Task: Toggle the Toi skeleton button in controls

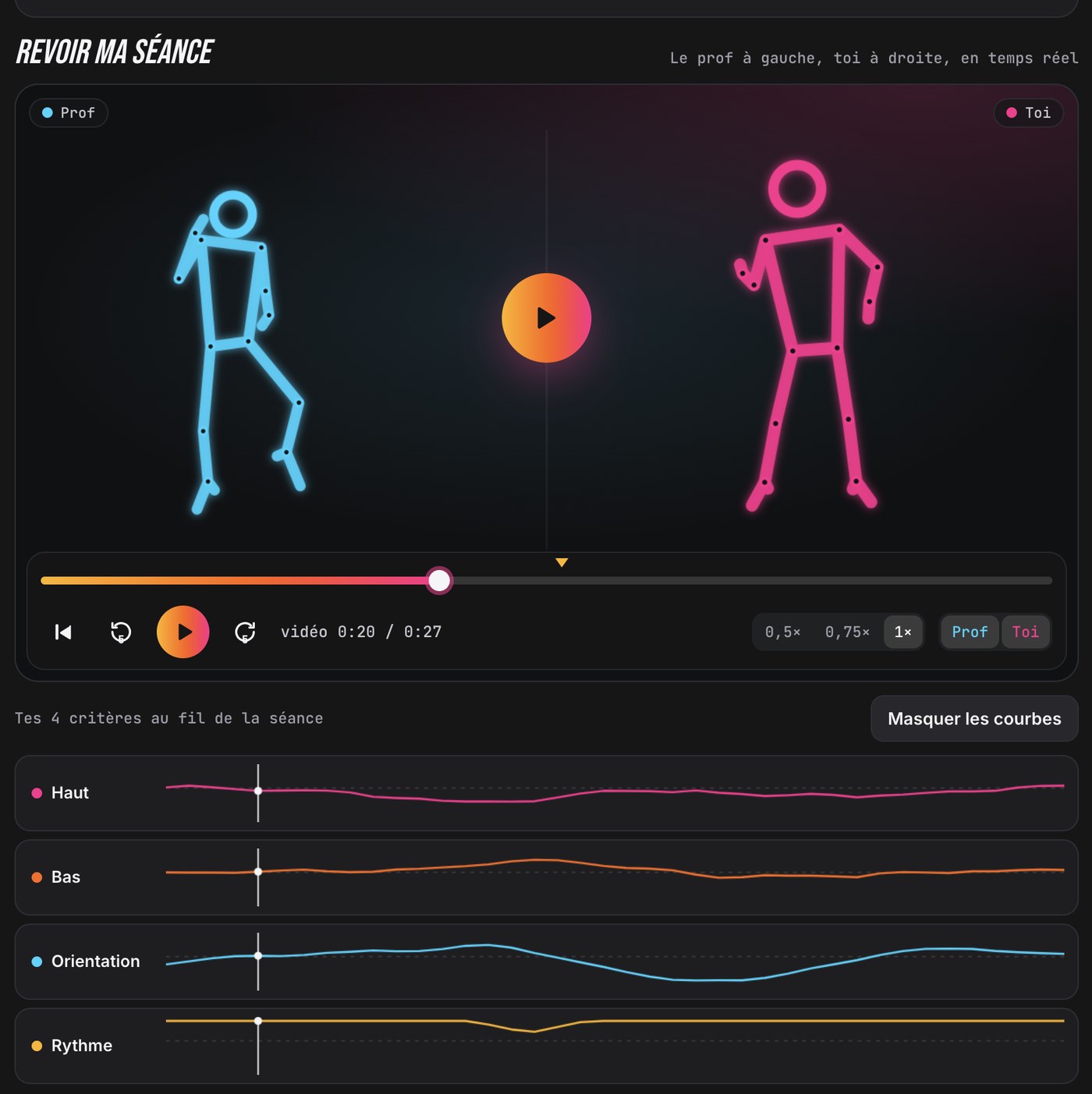Action: point(1025,632)
